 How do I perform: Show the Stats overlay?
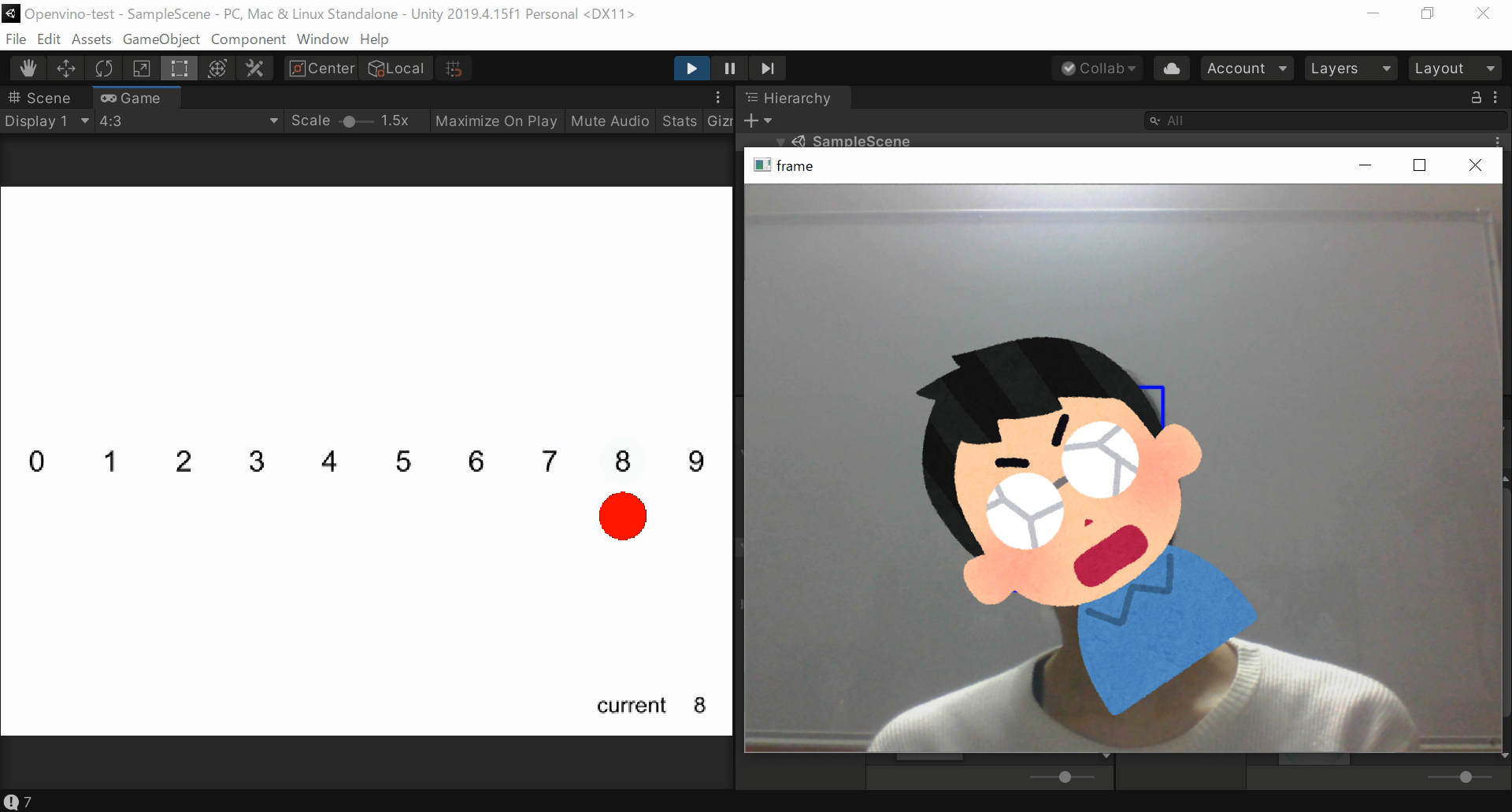pos(679,121)
